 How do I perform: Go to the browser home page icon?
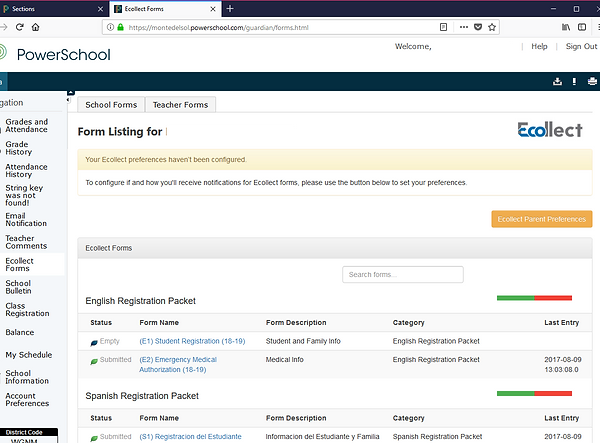[36, 27]
